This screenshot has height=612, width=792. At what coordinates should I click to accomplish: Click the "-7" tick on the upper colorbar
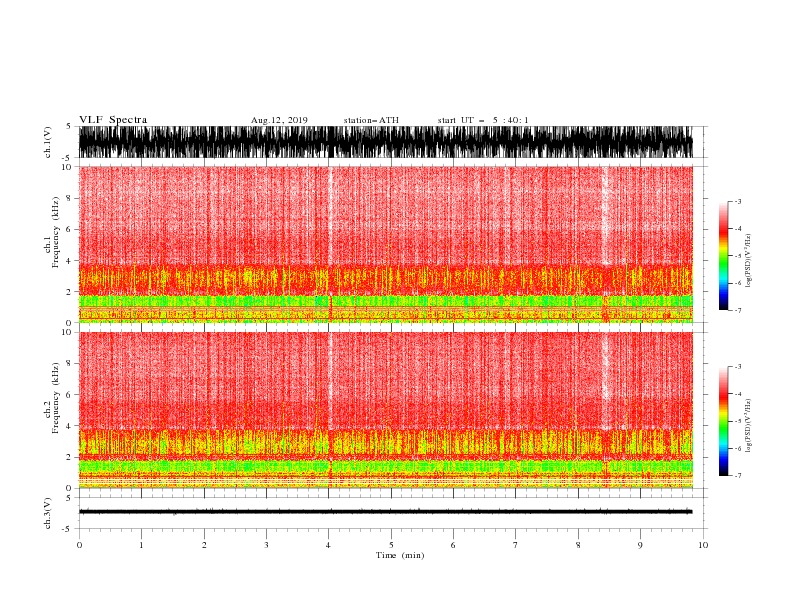click(x=737, y=310)
